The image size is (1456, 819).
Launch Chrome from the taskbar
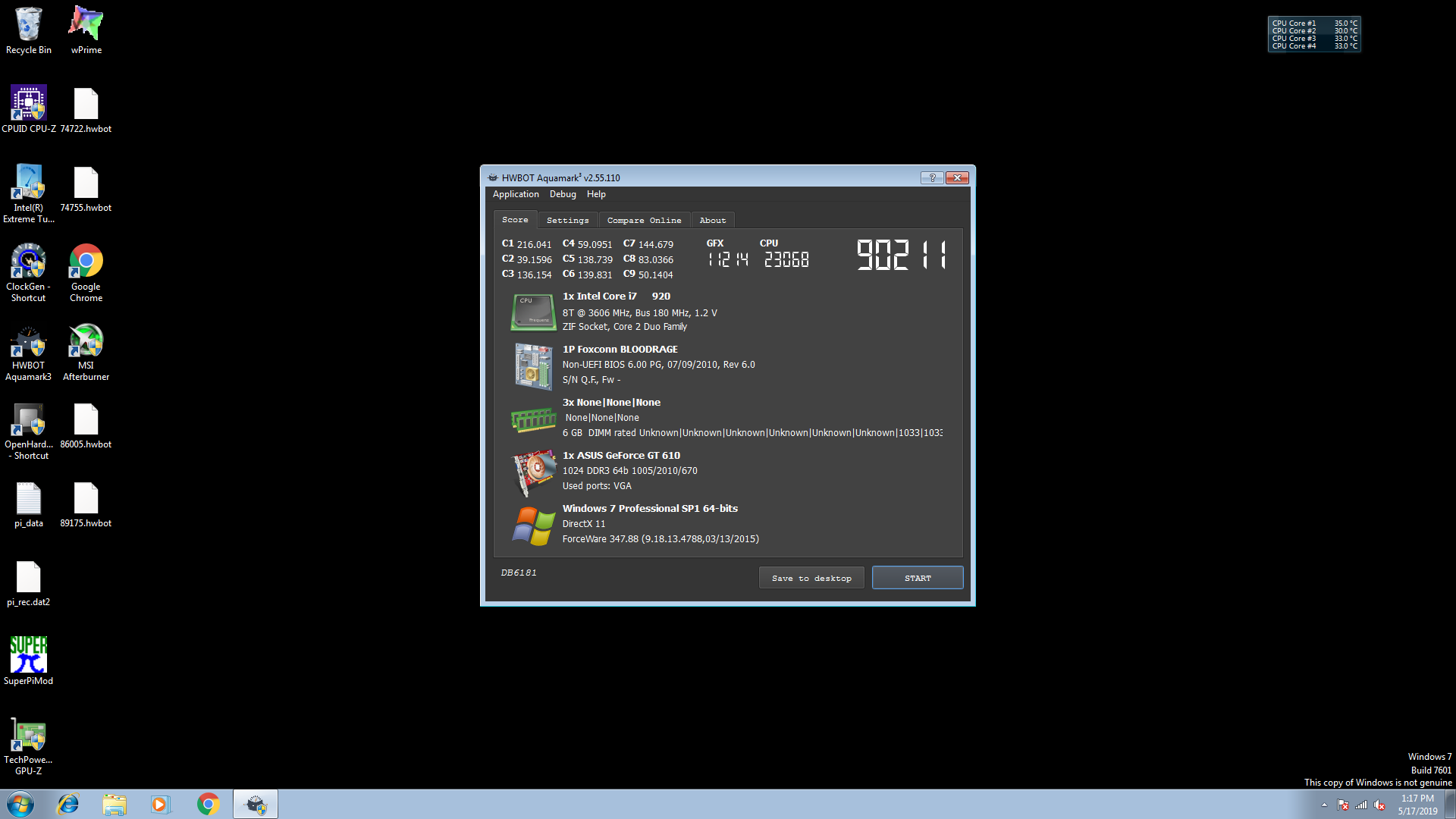(x=208, y=804)
